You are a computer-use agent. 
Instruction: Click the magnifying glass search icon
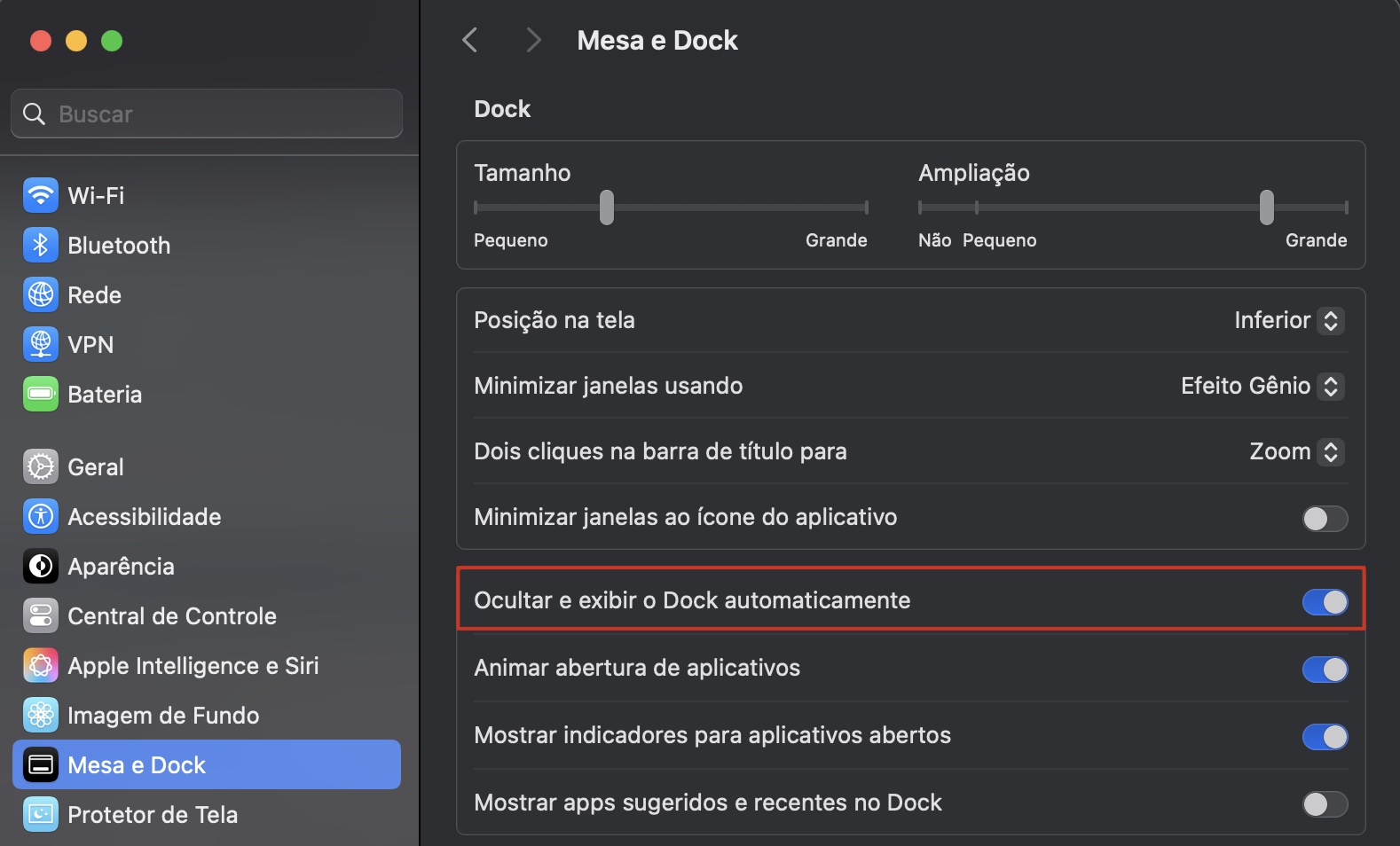[34, 114]
